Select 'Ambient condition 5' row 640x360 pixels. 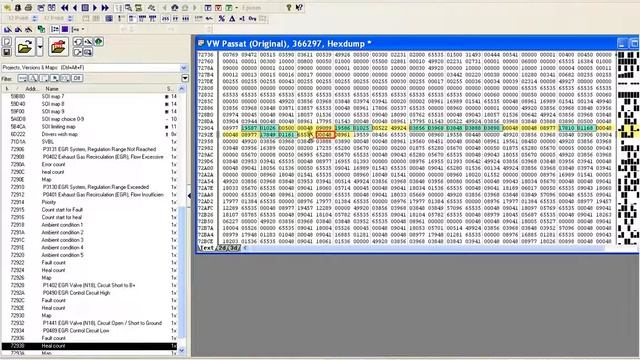coord(89,255)
